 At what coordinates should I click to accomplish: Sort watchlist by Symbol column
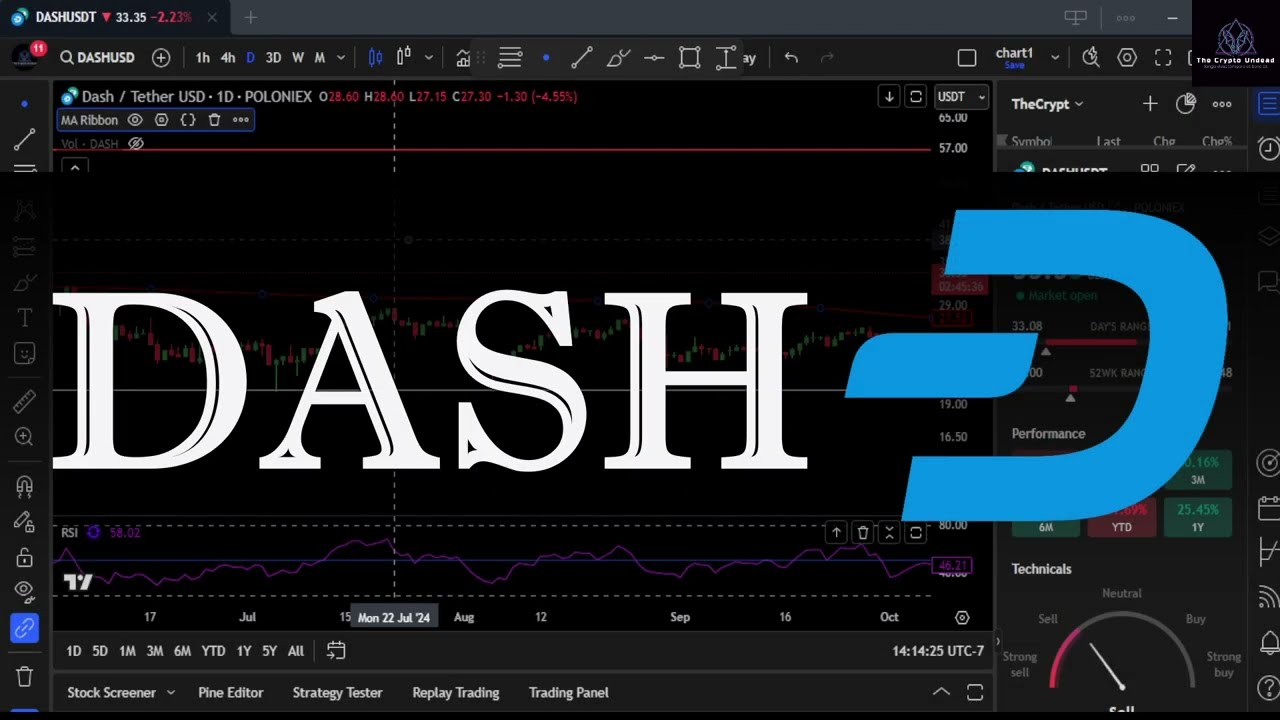click(x=1031, y=142)
